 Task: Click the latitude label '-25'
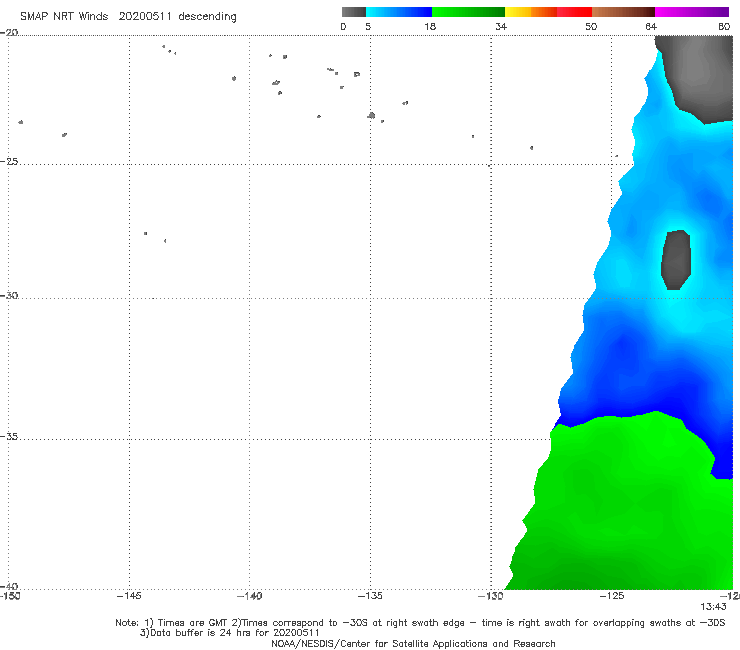[x=9, y=161]
